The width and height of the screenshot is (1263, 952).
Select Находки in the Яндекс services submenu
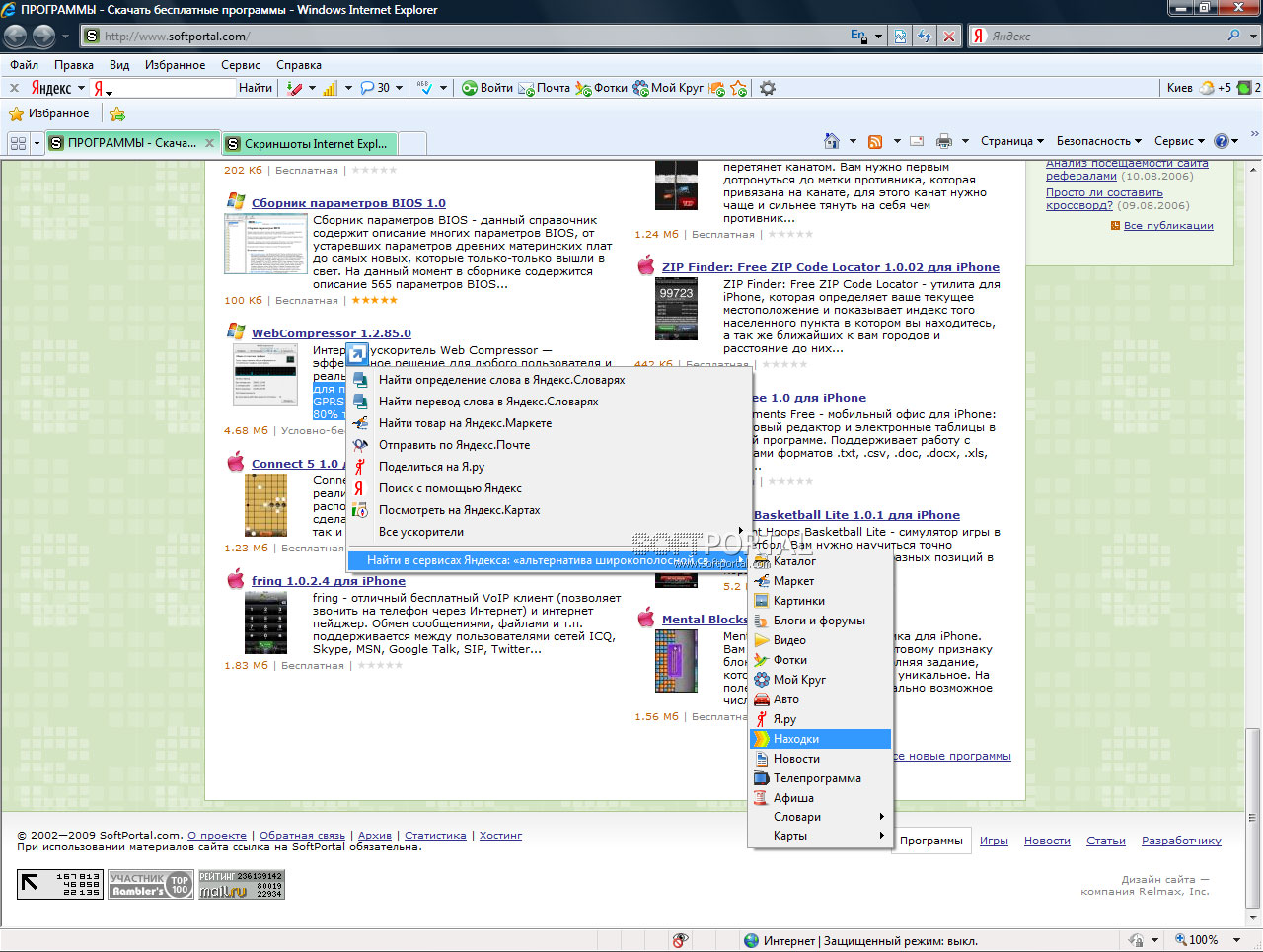click(x=821, y=739)
